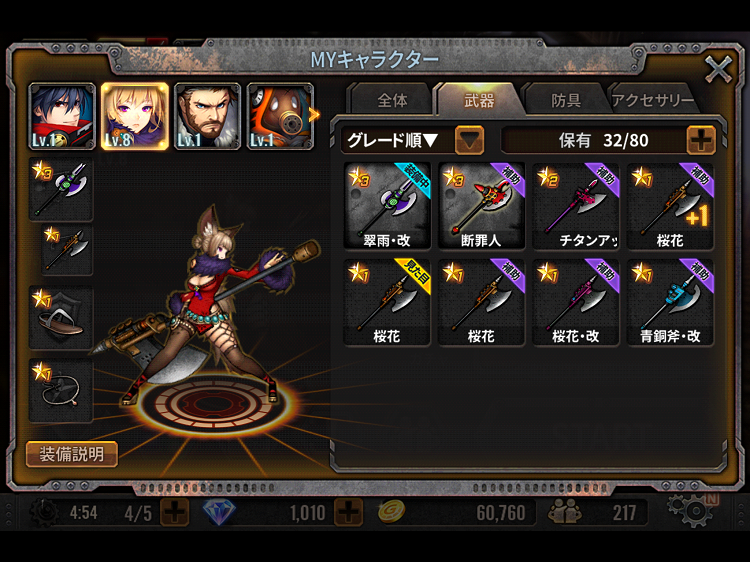Add diamonds with the plus button

pyautogui.click(x=349, y=512)
